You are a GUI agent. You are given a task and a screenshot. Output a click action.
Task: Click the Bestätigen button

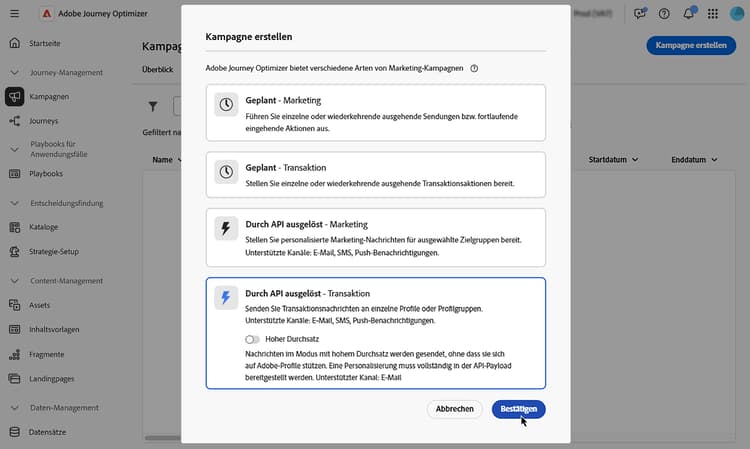pos(518,409)
